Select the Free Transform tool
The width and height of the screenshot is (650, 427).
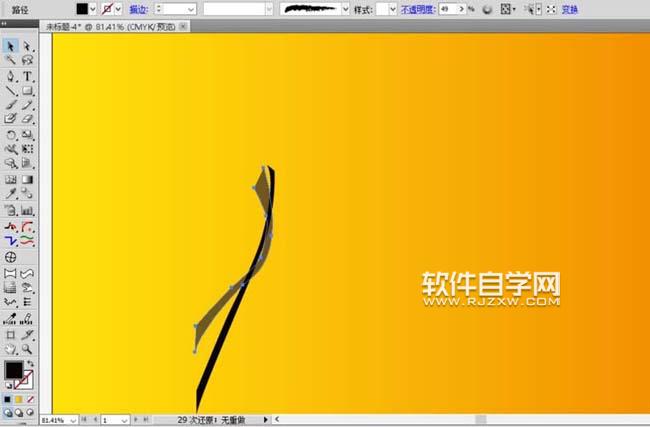click(x=27, y=149)
